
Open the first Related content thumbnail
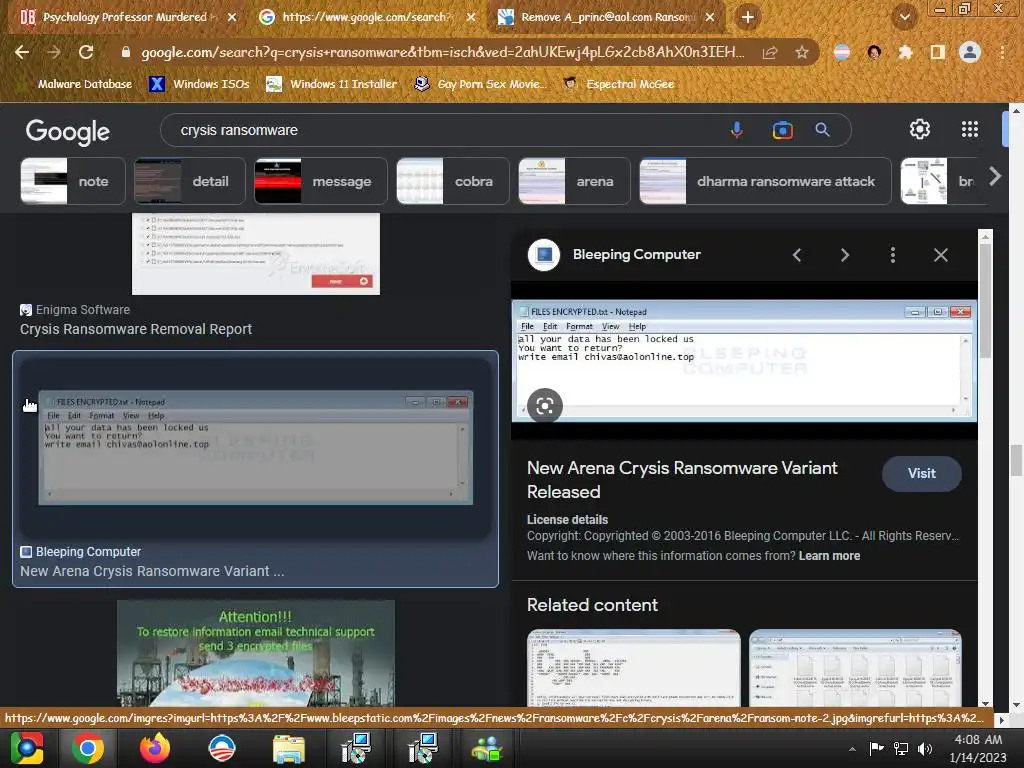click(x=633, y=667)
